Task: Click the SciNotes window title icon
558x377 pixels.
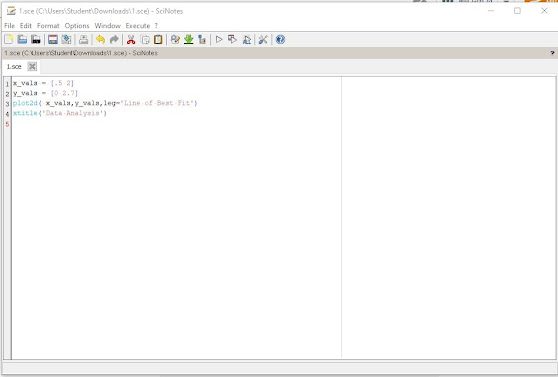Action: click(x=11, y=11)
